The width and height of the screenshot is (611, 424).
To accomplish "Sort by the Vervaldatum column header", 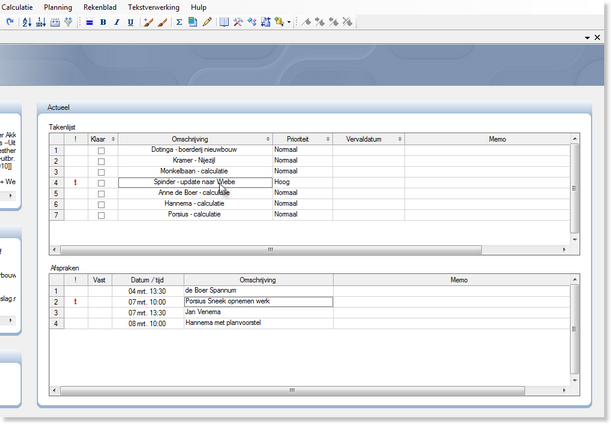I will pos(368,139).
